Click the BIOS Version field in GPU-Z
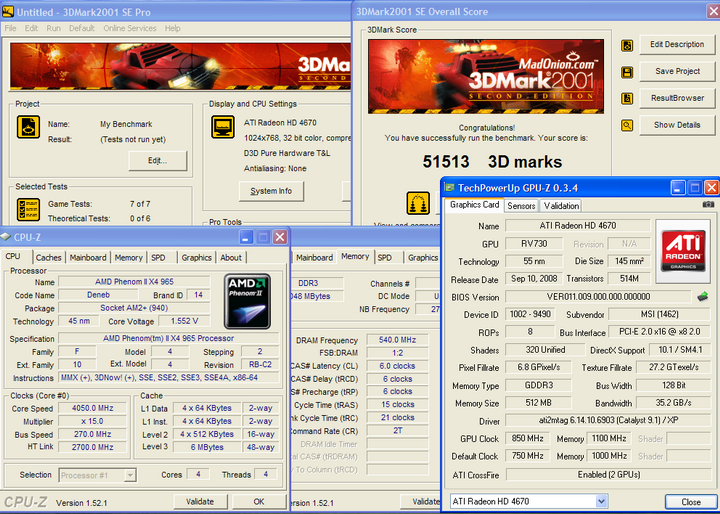 (x=598, y=297)
